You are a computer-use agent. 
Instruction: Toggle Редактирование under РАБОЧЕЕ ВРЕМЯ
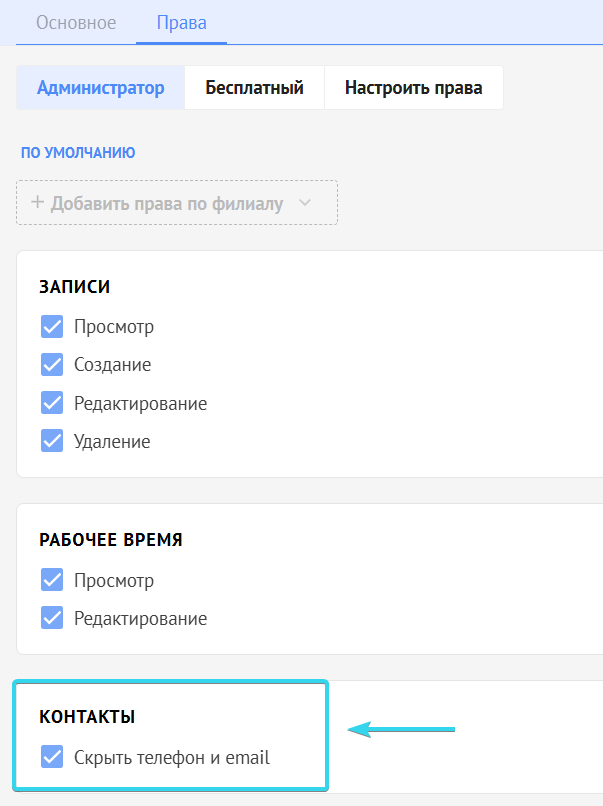tap(52, 618)
